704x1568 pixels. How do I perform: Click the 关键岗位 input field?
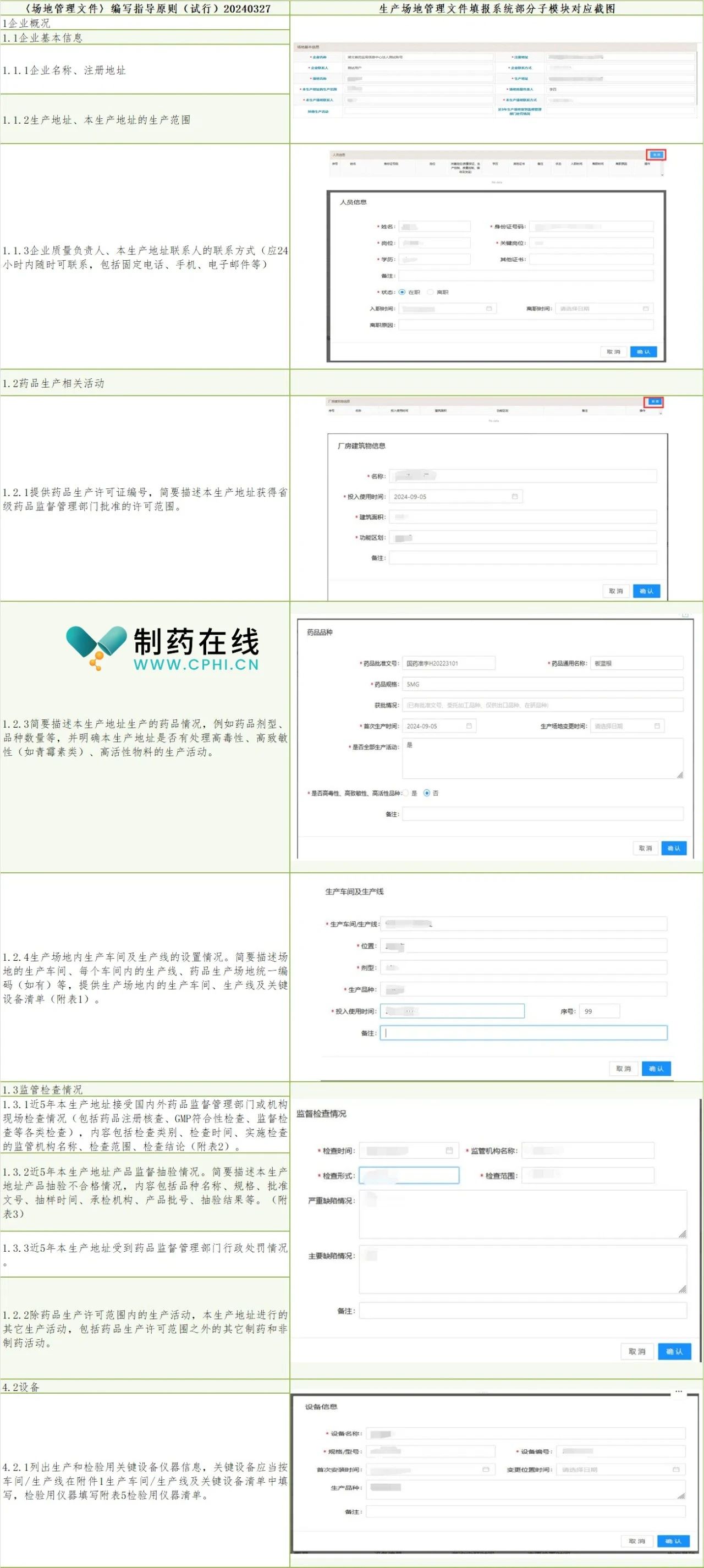point(591,243)
